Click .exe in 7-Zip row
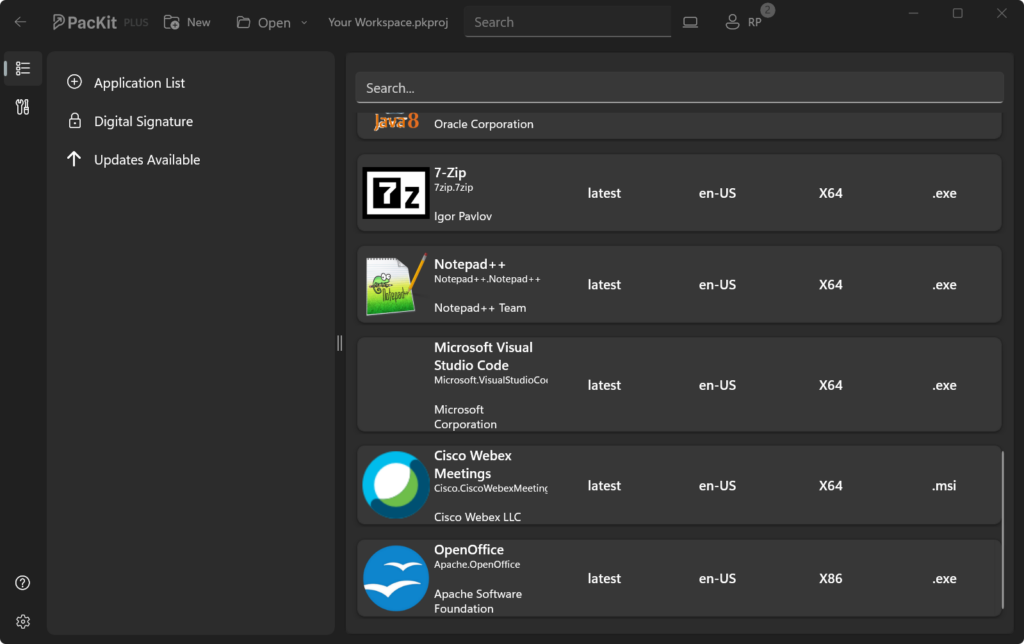Viewport: 1024px width, 644px height. click(944, 193)
